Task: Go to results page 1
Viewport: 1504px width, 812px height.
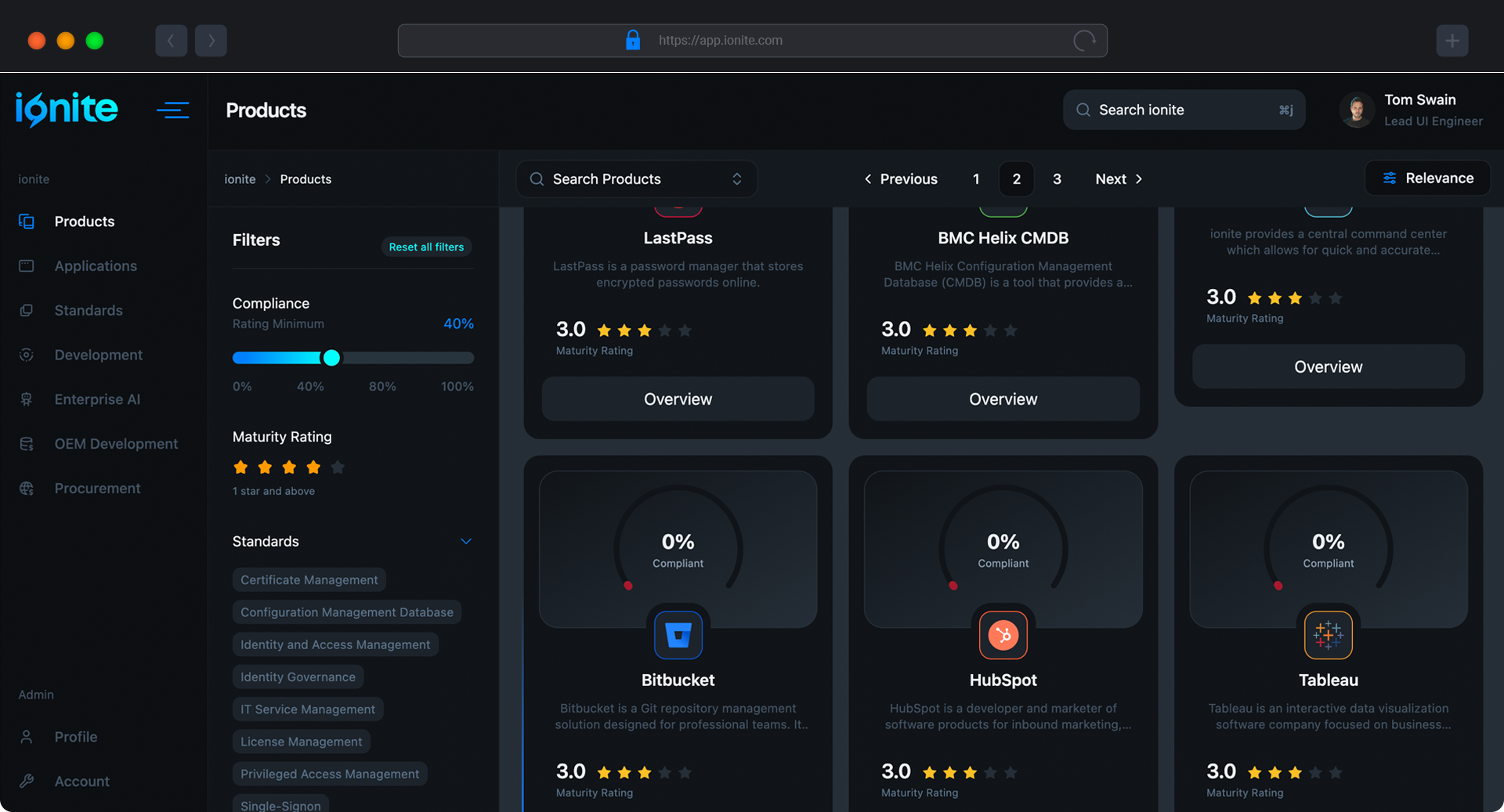Action: point(976,179)
